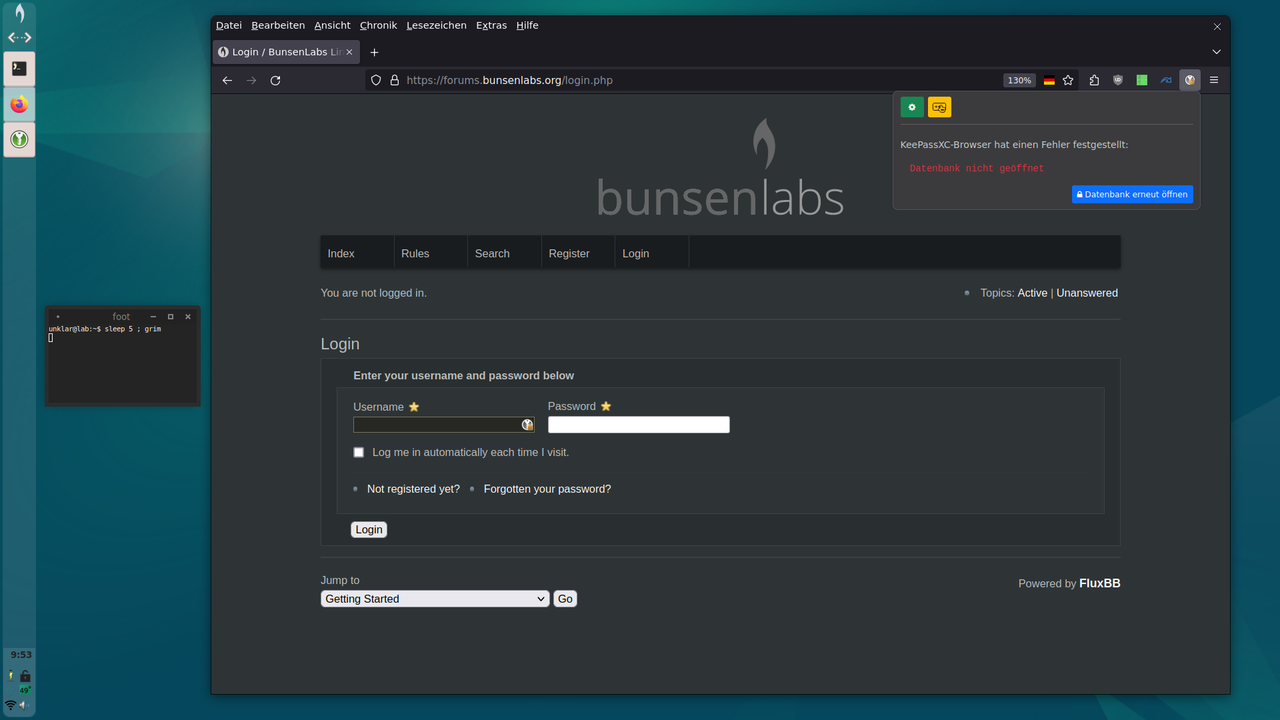Click the Unanswered topics link
Image resolution: width=1280 pixels, height=720 pixels.
[1087, 293]
